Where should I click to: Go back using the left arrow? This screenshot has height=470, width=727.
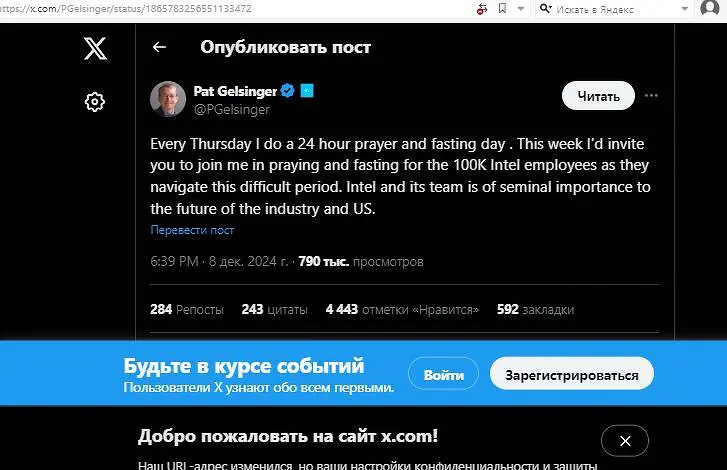point(158,47)
